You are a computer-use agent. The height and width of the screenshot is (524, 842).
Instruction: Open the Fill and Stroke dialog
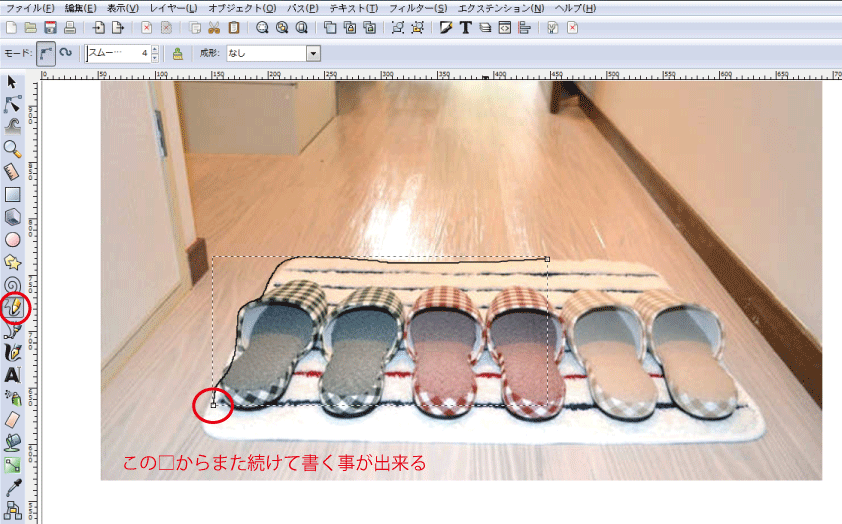coord(446,27)
